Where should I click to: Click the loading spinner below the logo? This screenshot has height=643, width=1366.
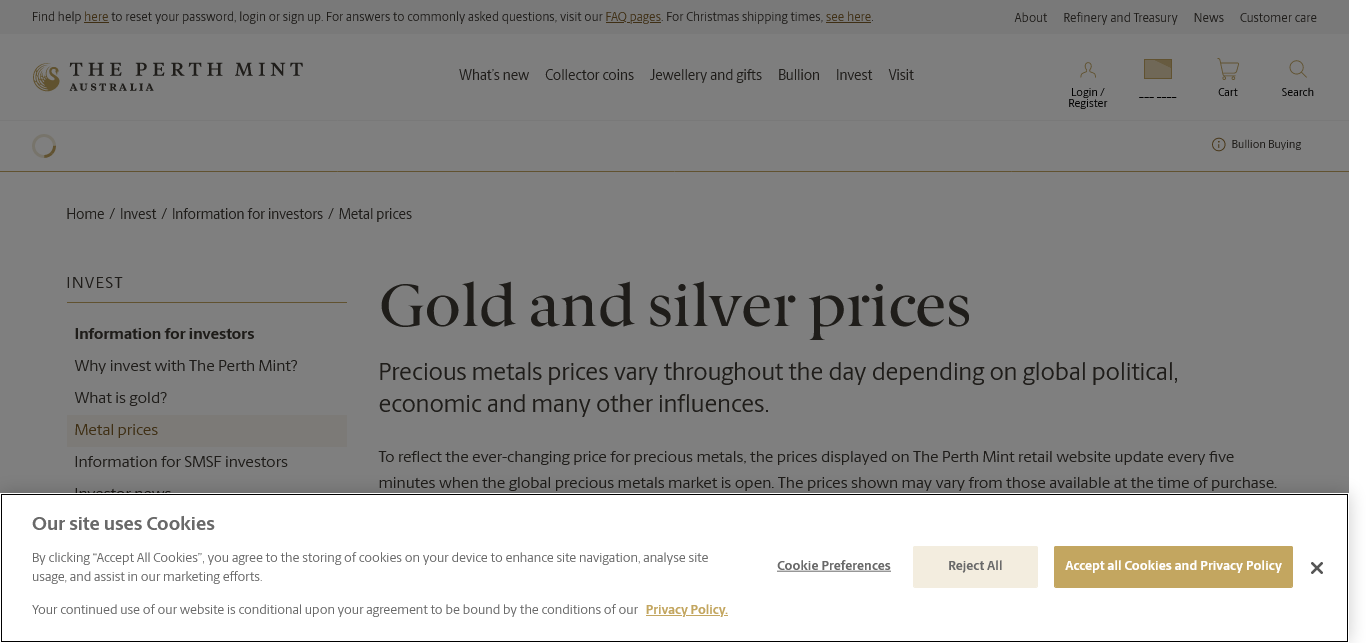[x=44, y=146]
